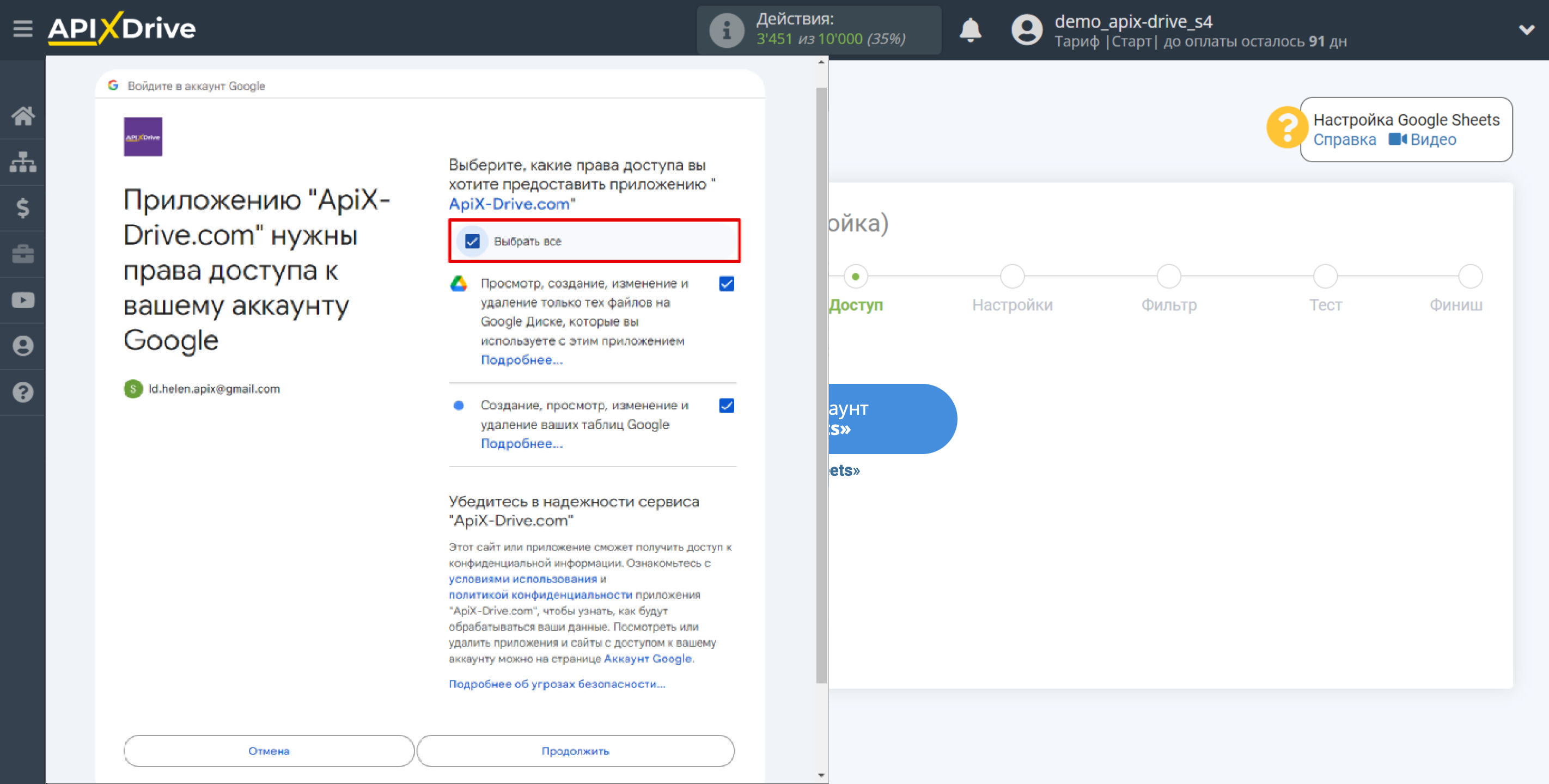Click the demo_apix-drive_s4 username
Screen dimensions: 1549x784
pyautogui.click(x=1133, y=21)
